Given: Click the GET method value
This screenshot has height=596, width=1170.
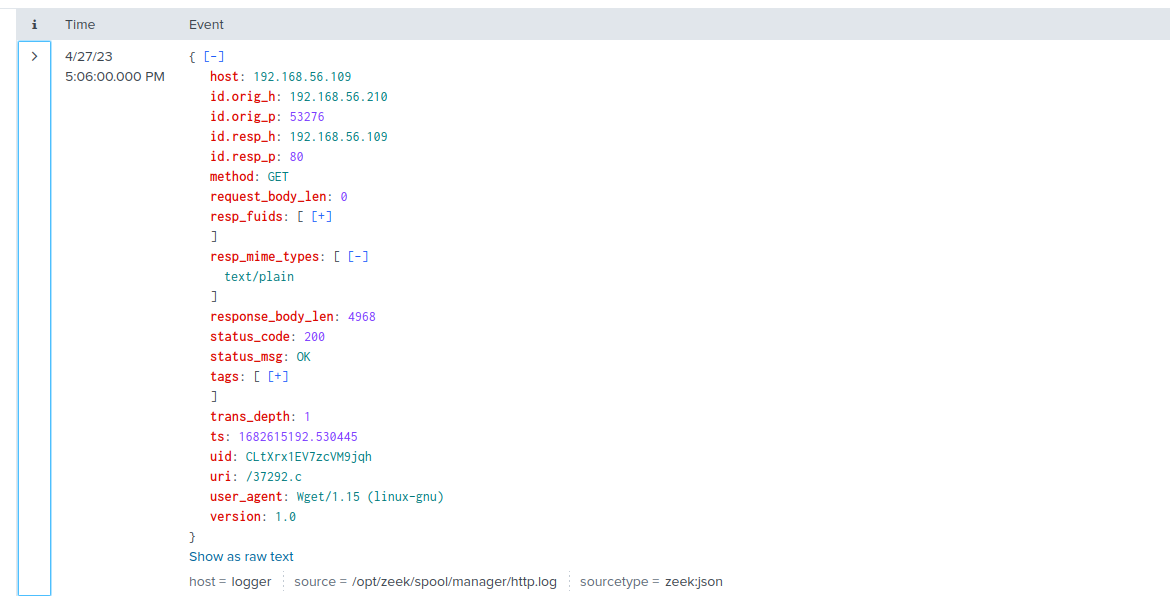Looking at the screenshot, I should click(276, 176).
